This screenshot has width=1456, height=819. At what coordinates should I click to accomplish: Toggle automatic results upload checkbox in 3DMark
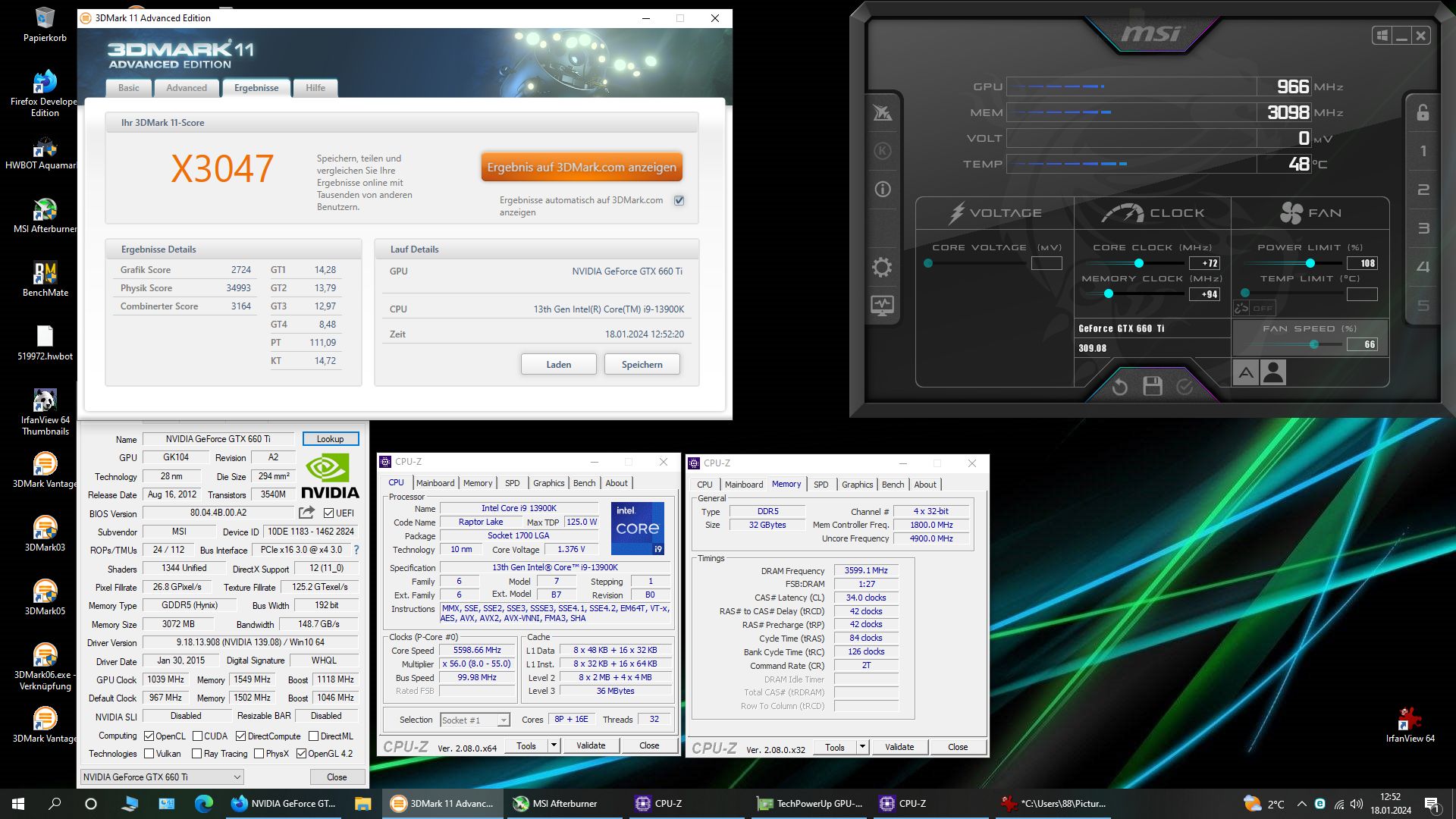[x=679, y=201]
